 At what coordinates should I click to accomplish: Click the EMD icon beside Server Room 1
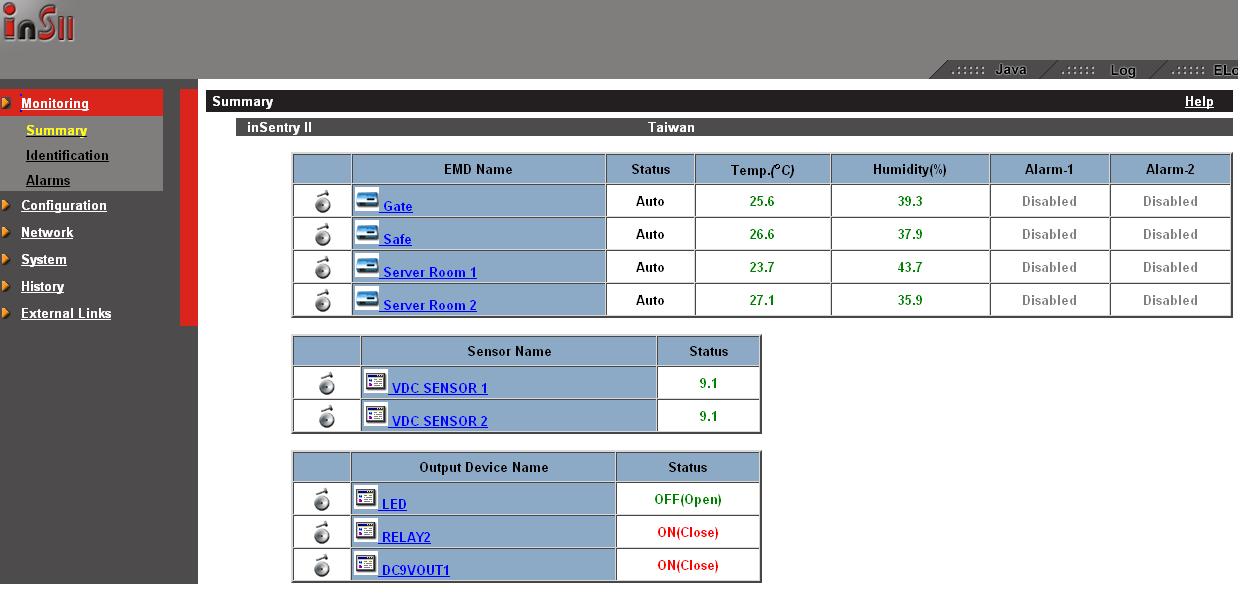point(367,266)
